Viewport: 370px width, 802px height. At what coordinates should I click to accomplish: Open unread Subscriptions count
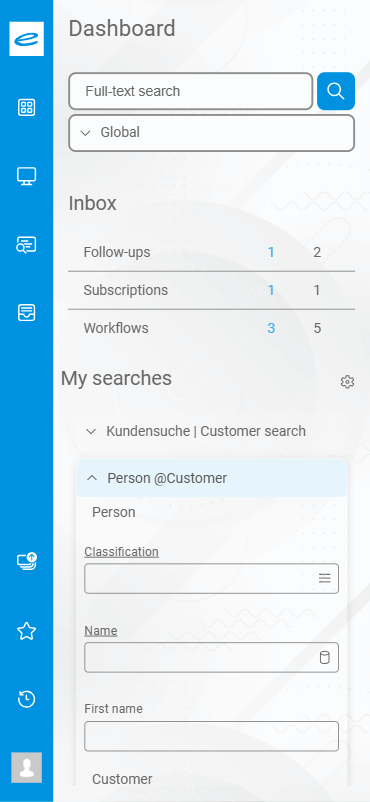[x=271, y=291]
